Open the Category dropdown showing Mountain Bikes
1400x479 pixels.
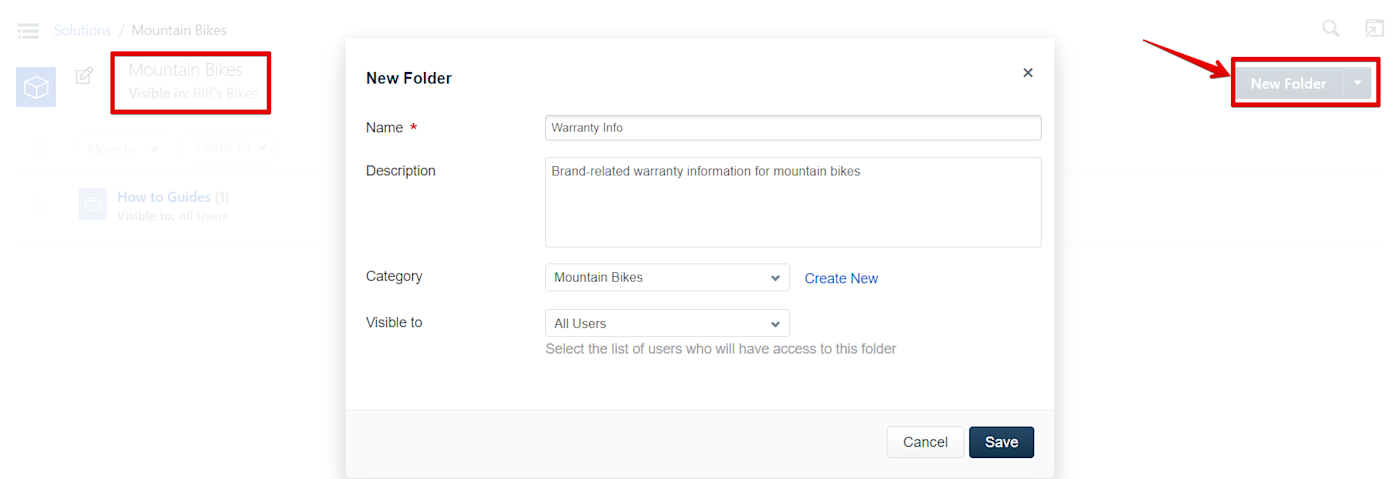(667, 278)
